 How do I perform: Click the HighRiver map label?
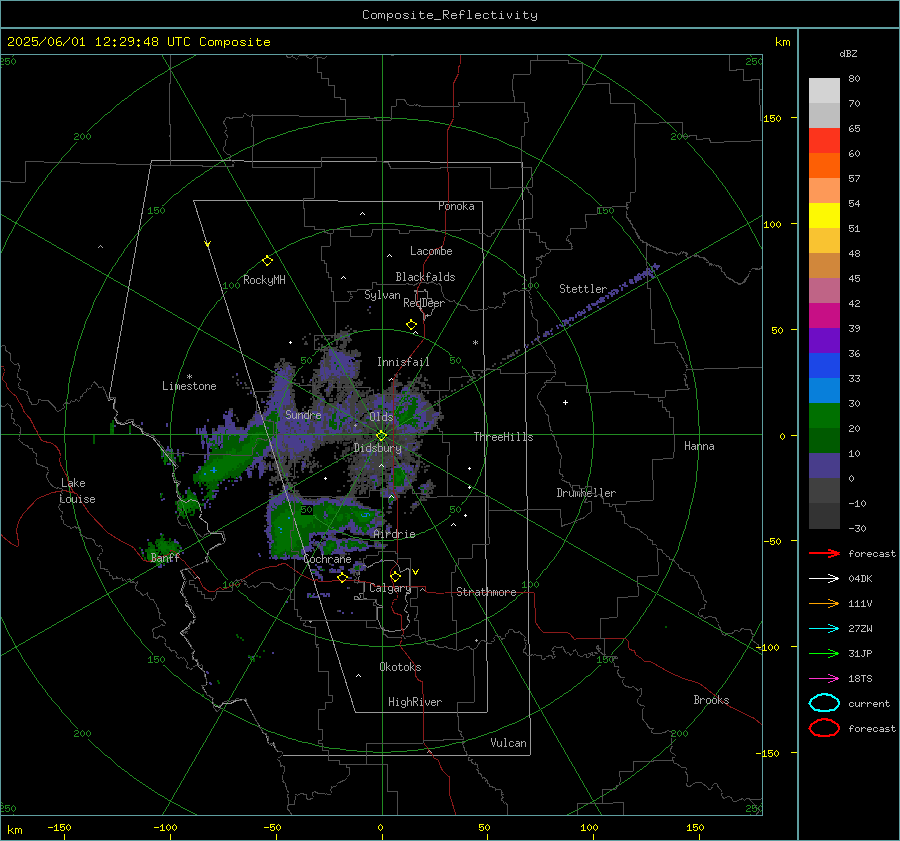[x=414, y=702]
